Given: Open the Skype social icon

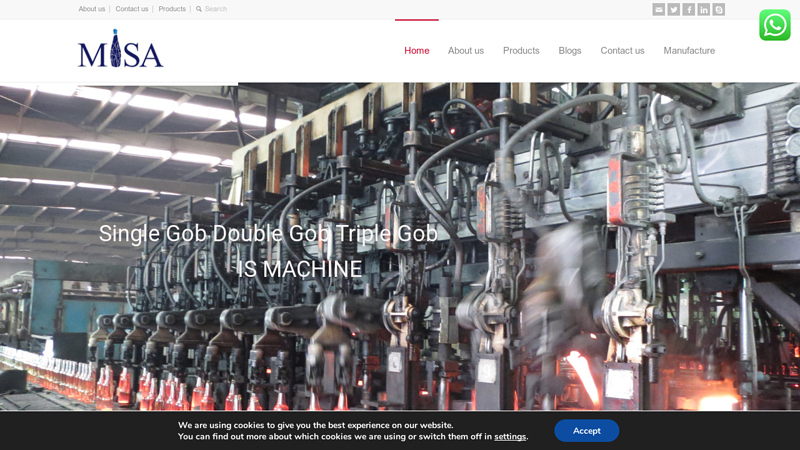Looking at the screenshot, I should tap(719, 9).
